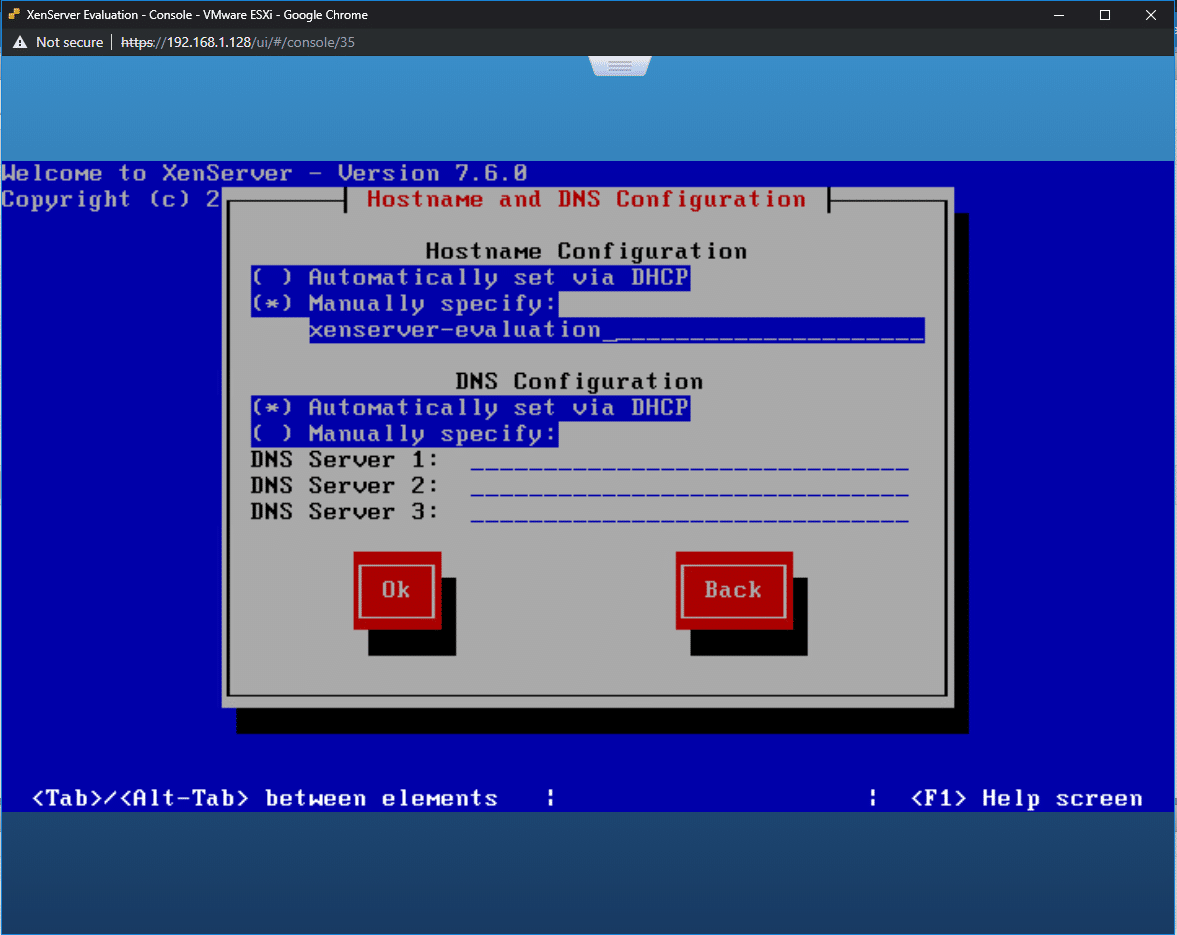
Task: Click the xenserver-evaluation hostname input field
Action: click(x=616, y=330)
